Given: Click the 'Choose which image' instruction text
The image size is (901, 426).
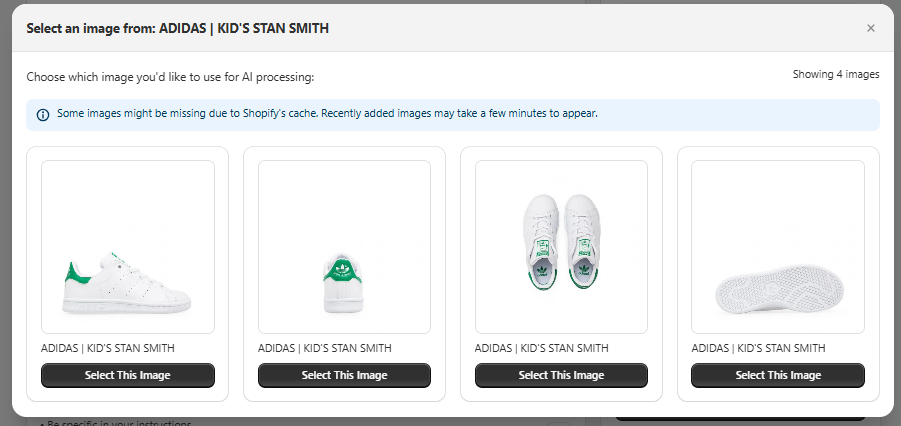Looking at the screenshot, I should tap(170, 76).
